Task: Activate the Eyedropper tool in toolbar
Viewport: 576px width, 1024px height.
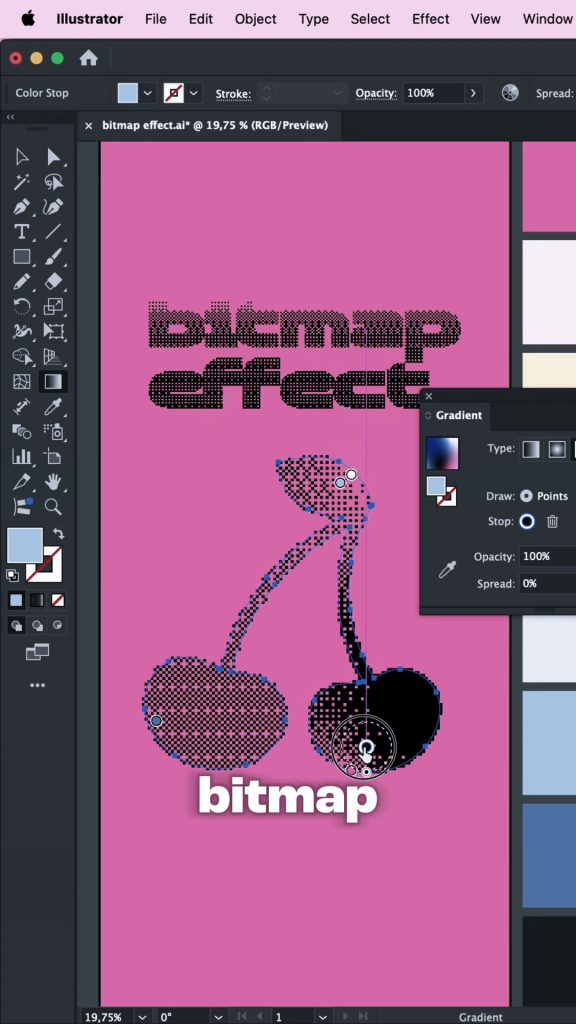Action: point(53,407)
